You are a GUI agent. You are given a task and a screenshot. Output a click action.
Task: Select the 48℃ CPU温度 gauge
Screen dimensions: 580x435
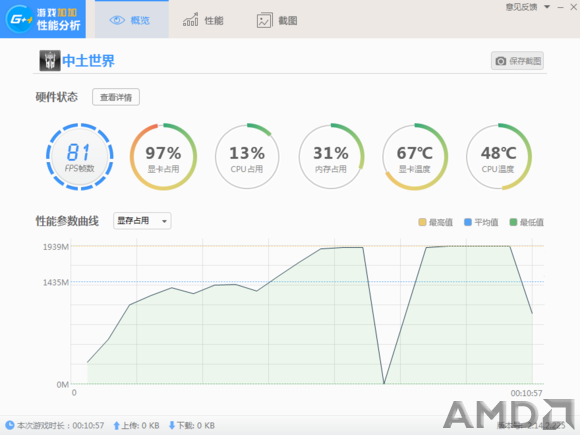pyautogui.click(x=498, y=157)
